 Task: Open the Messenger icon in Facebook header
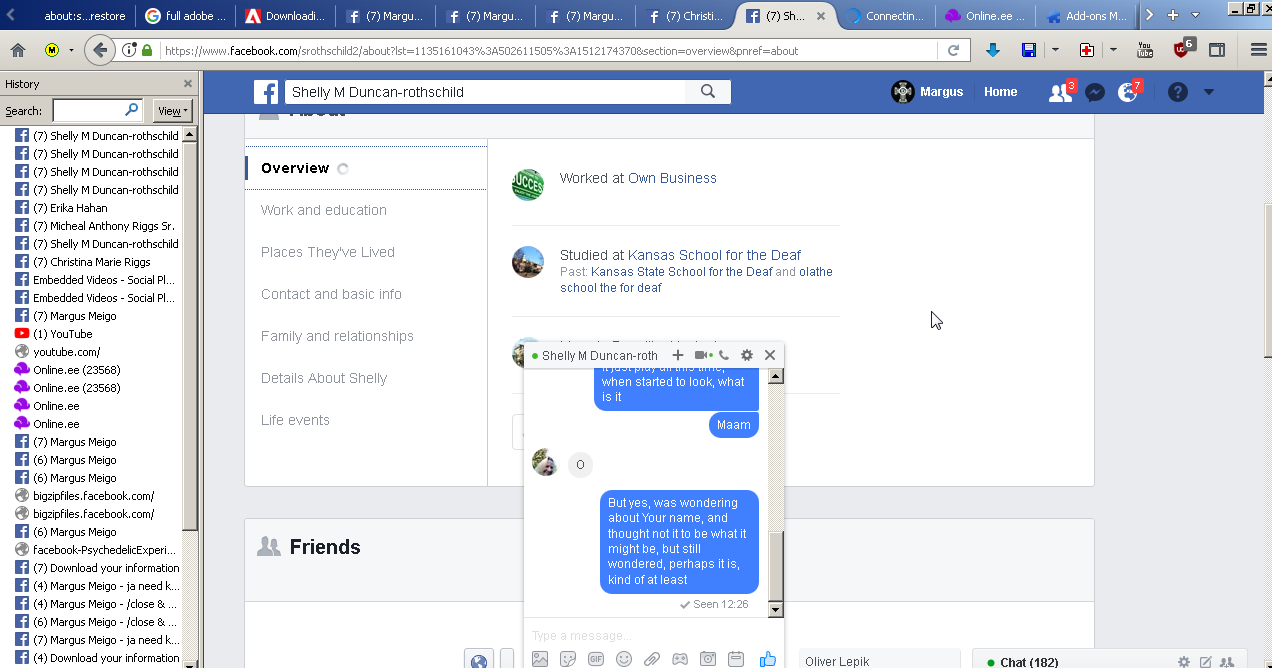[x=1095, y=92]
